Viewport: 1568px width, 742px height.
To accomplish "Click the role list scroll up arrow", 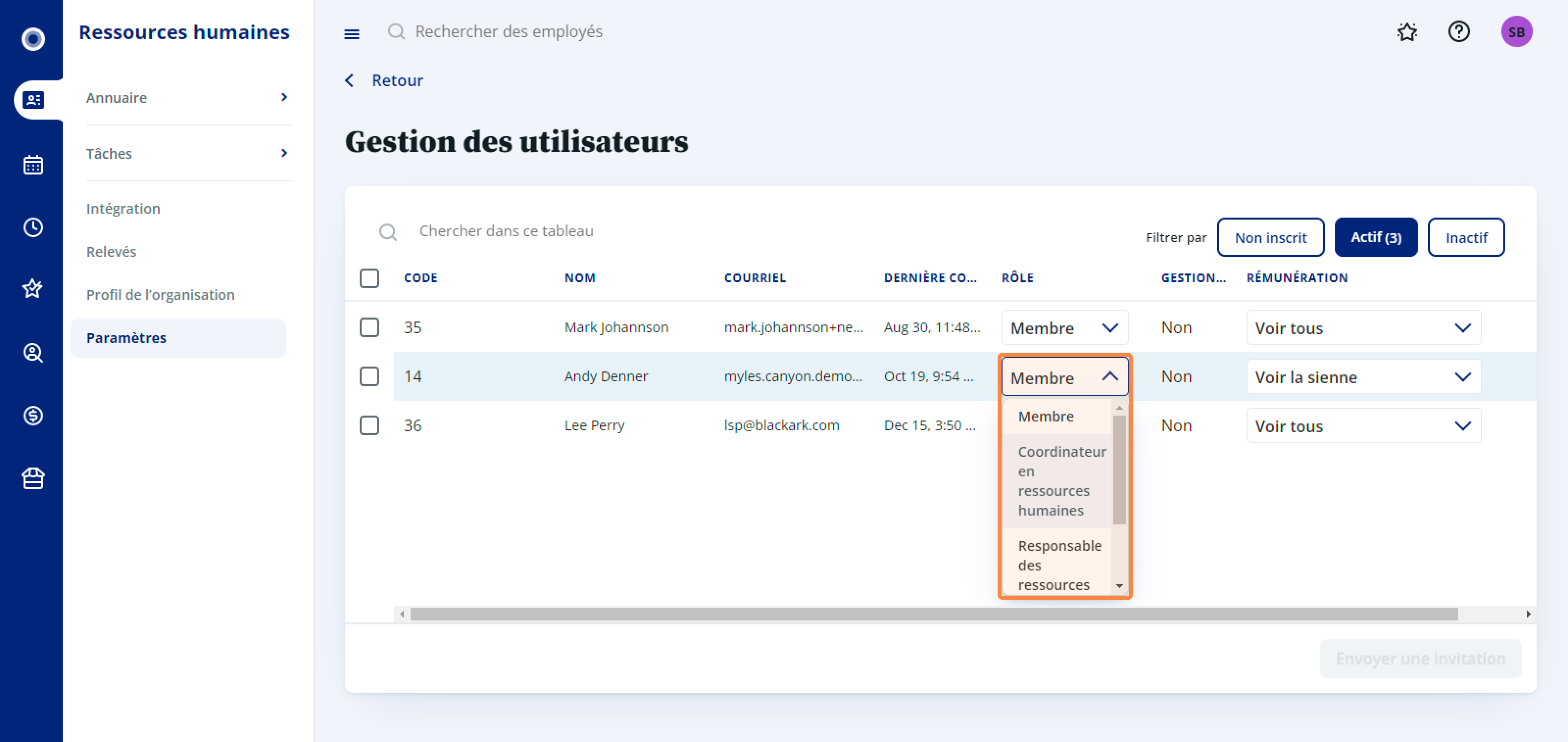I will (1119, 408).
